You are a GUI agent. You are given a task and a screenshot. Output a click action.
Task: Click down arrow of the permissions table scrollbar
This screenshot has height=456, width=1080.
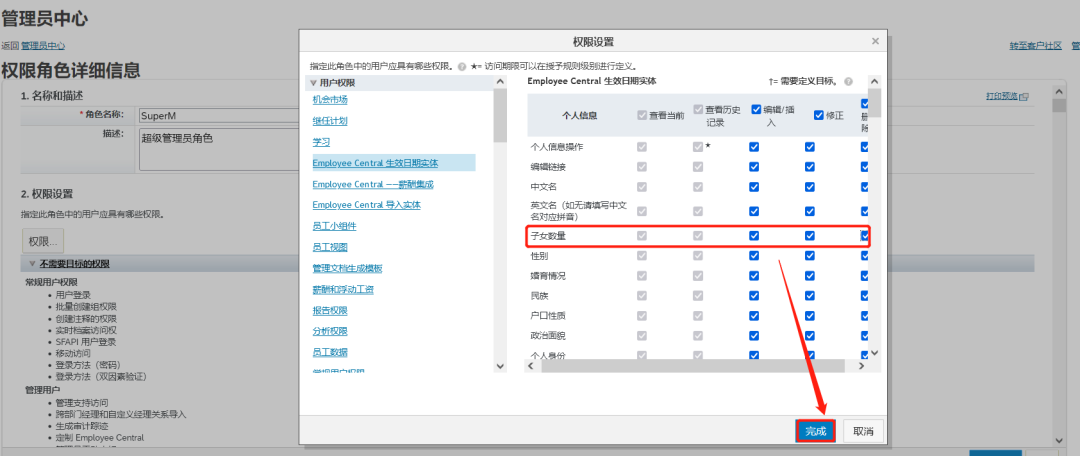pos(875,353)
